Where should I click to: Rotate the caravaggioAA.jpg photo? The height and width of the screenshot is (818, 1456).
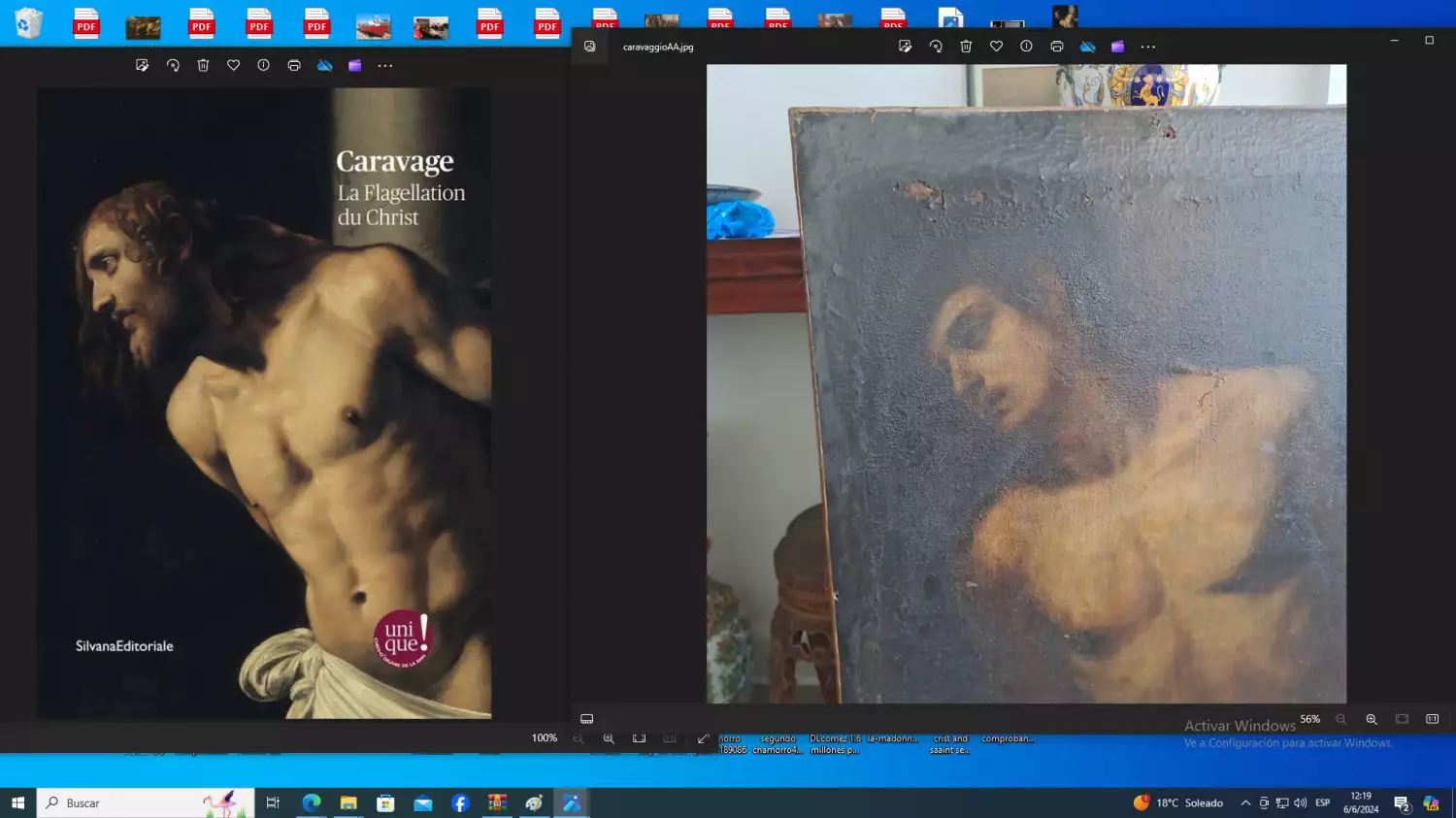[936, 47]
